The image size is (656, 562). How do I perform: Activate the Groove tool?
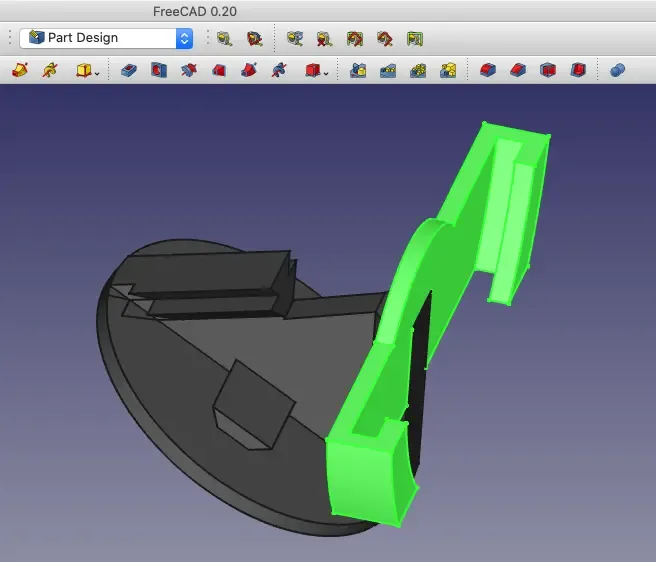(x=188, y=70)
